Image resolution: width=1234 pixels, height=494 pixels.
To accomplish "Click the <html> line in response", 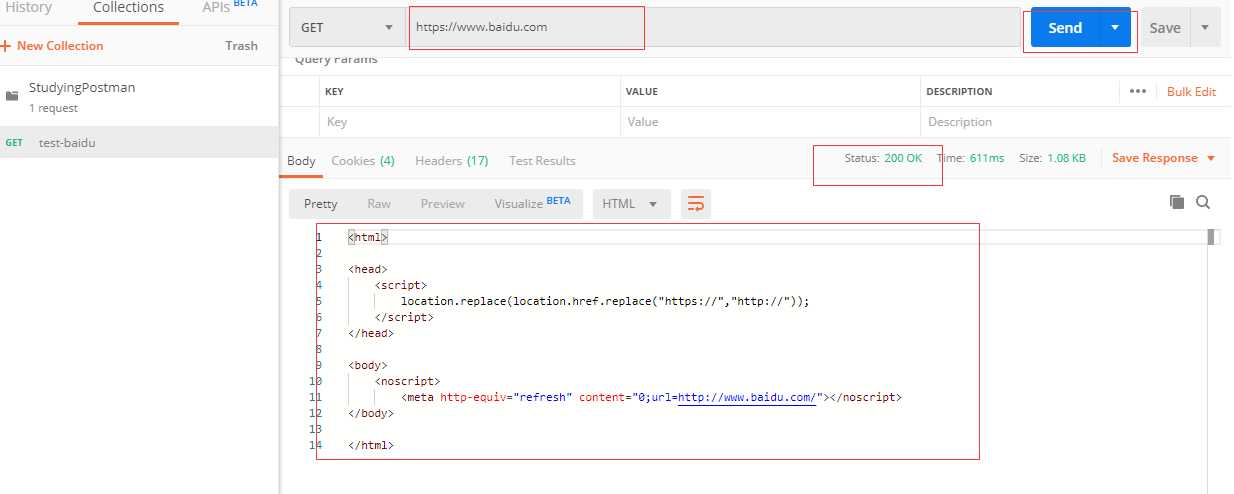I will tap(368, 237).
